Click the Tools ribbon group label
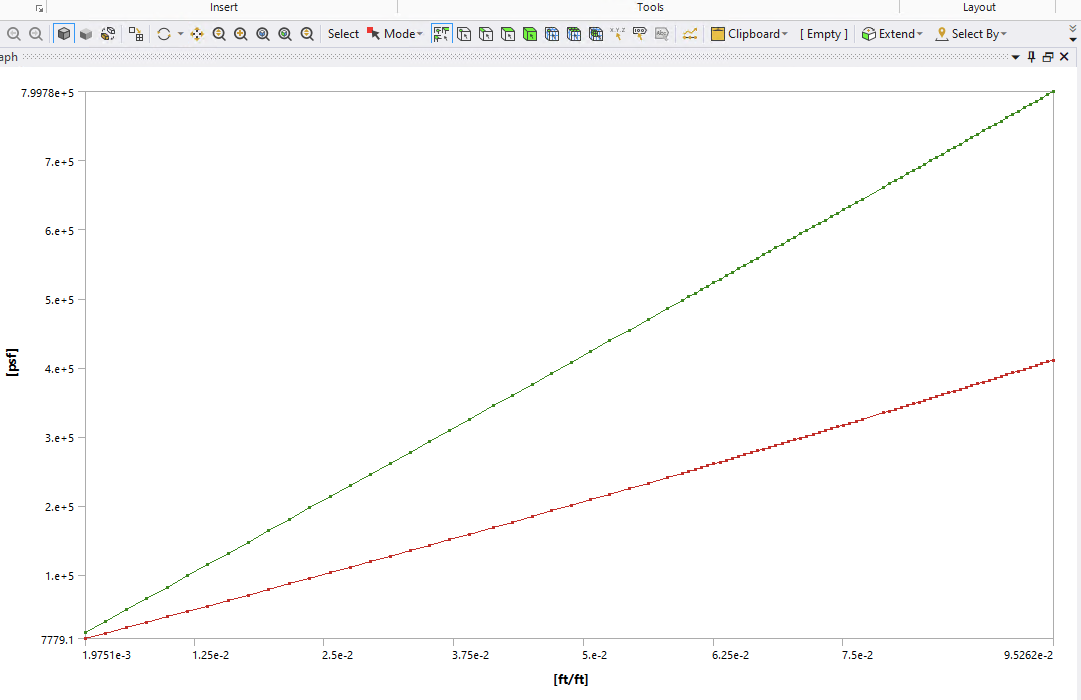Screen dimensions: 1081x700 click(649, 7)
